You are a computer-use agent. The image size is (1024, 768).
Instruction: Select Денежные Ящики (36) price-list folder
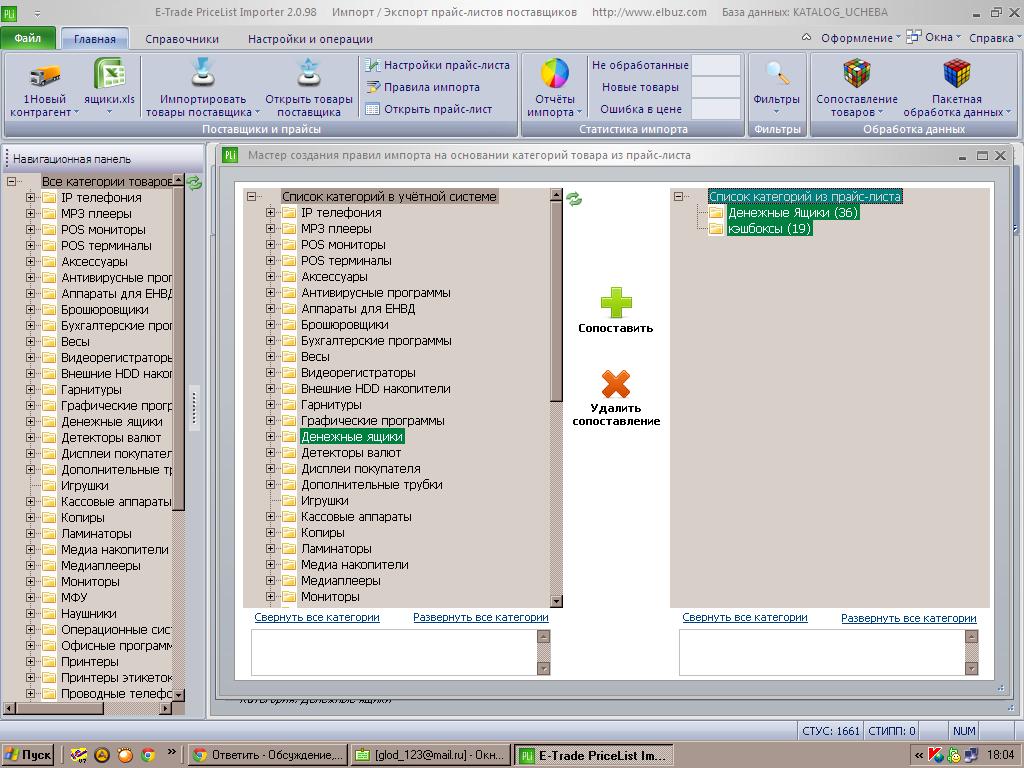coord(793,213)
